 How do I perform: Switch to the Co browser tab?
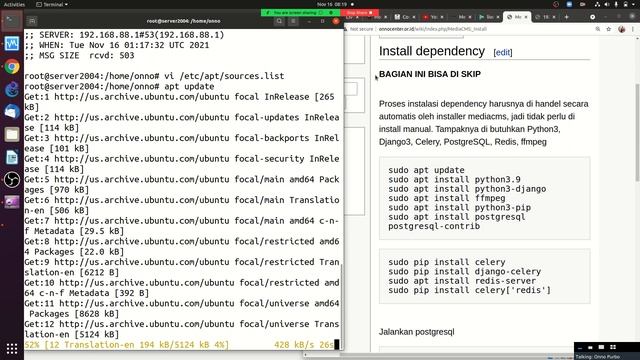[404, 17]
